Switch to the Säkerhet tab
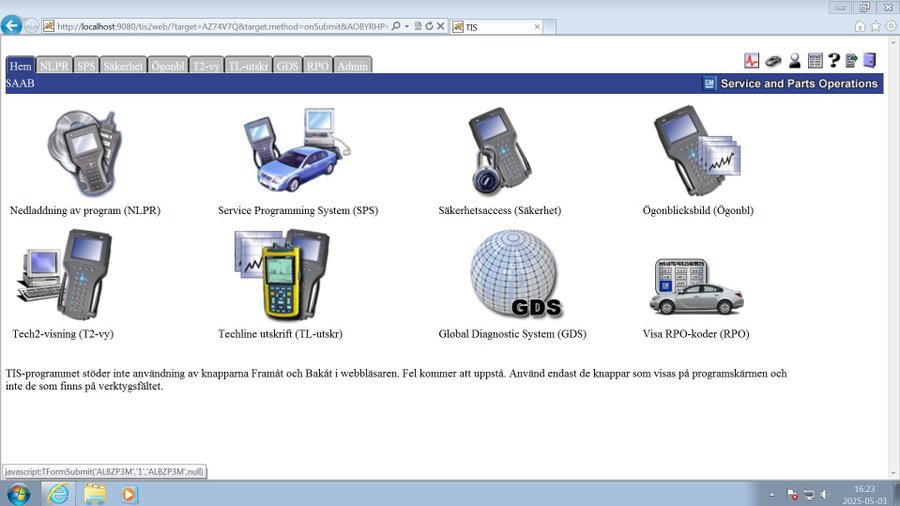The image size is (900, 506). [123, 66]
